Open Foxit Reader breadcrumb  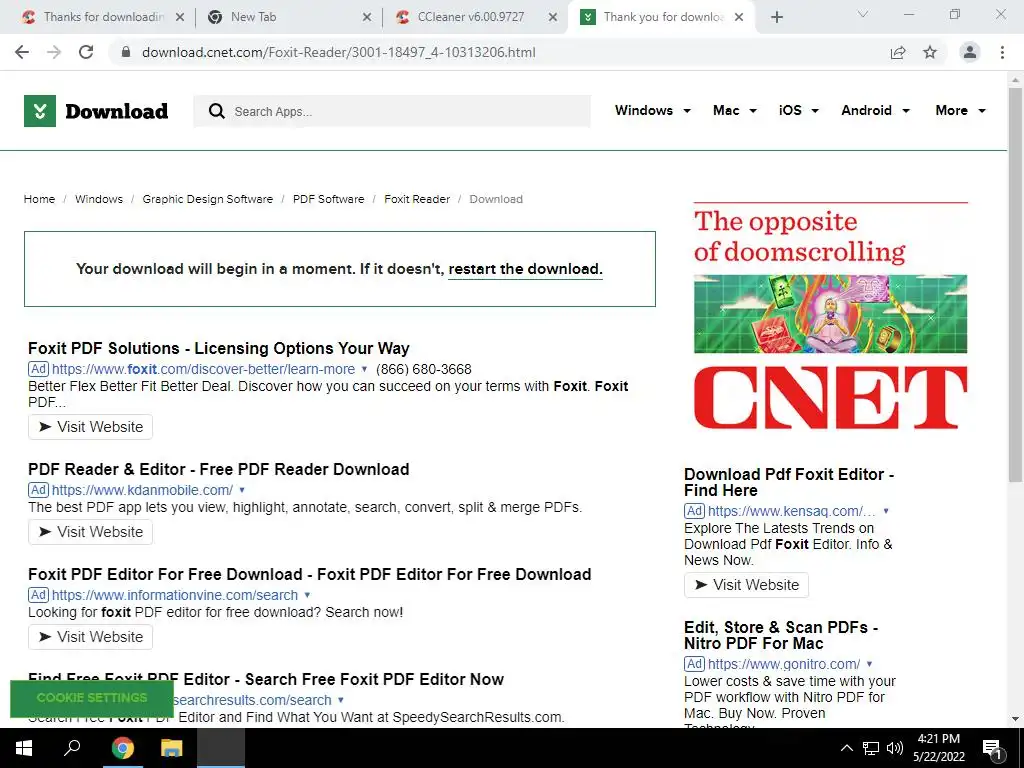click(417, 199)
